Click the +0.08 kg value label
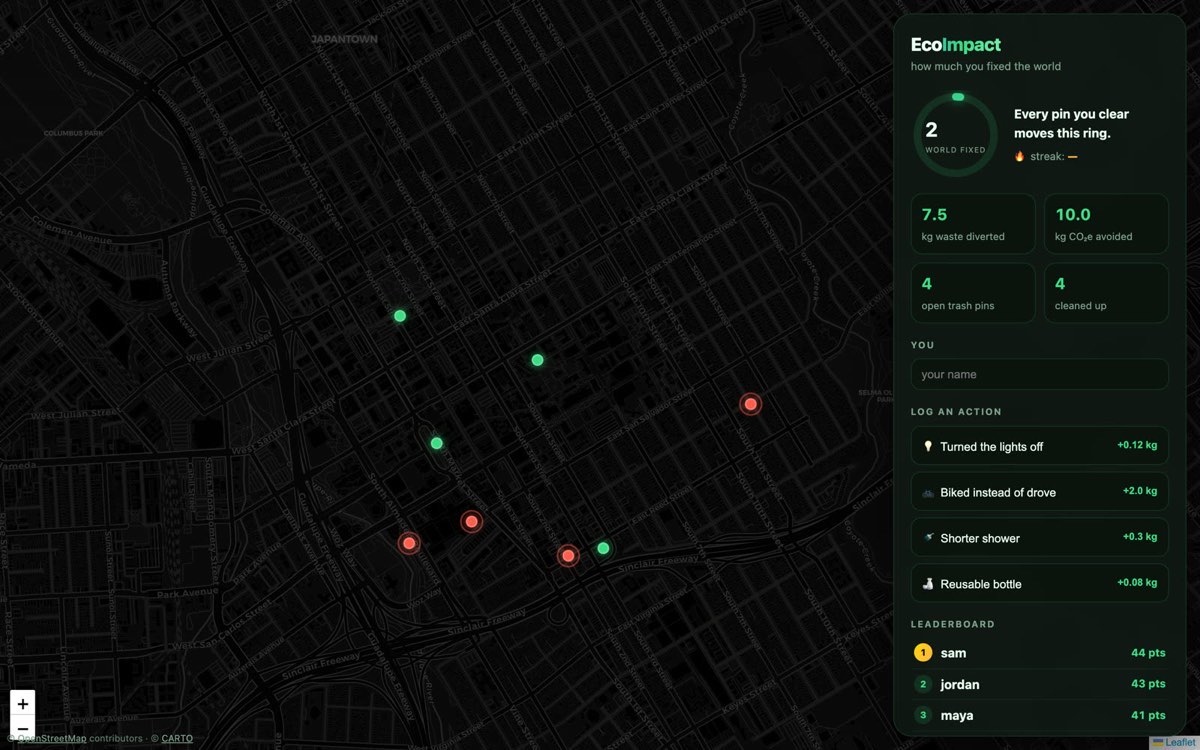 pos(1137,582)
